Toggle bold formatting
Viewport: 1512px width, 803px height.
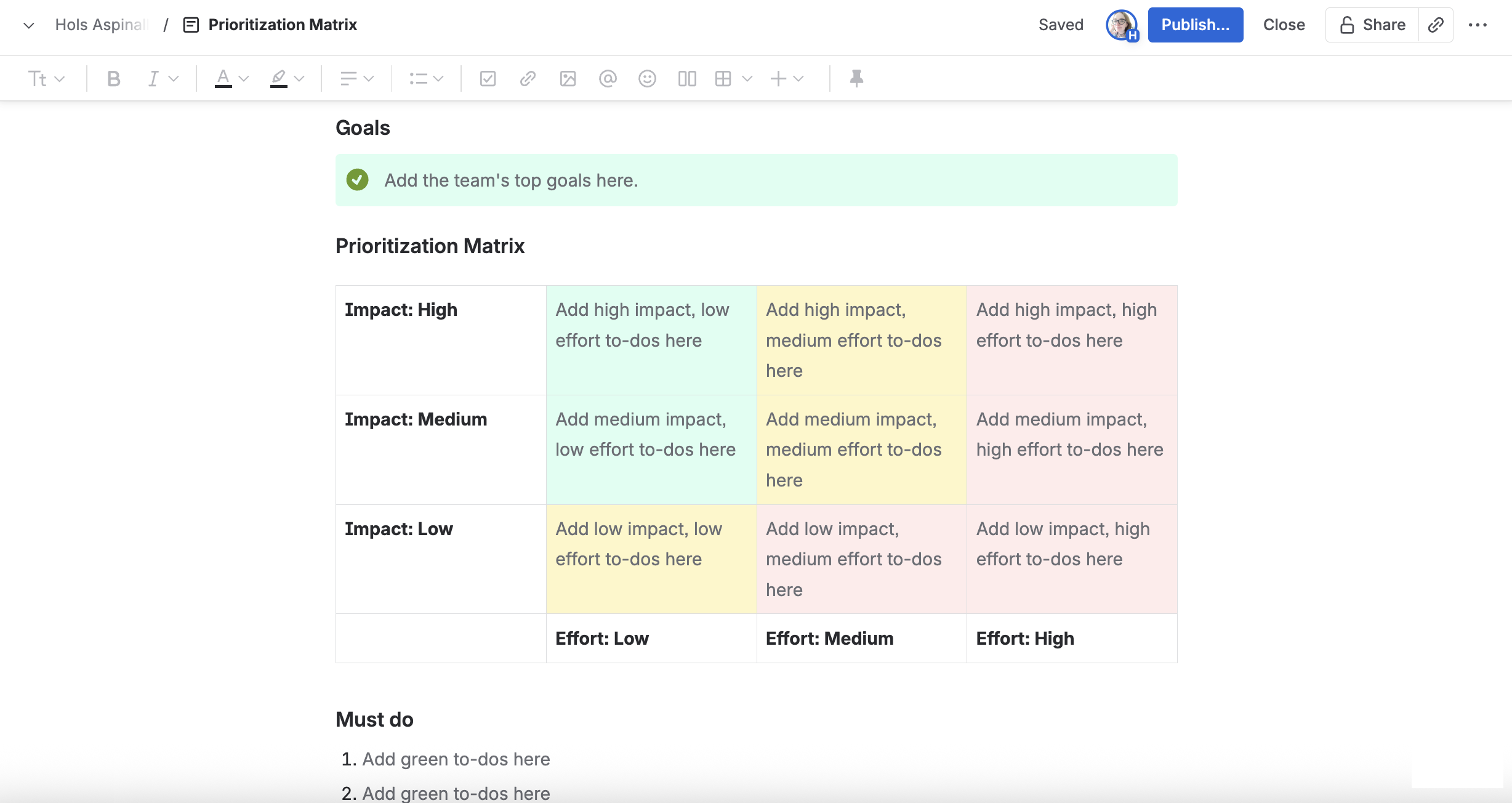[113, 78]
